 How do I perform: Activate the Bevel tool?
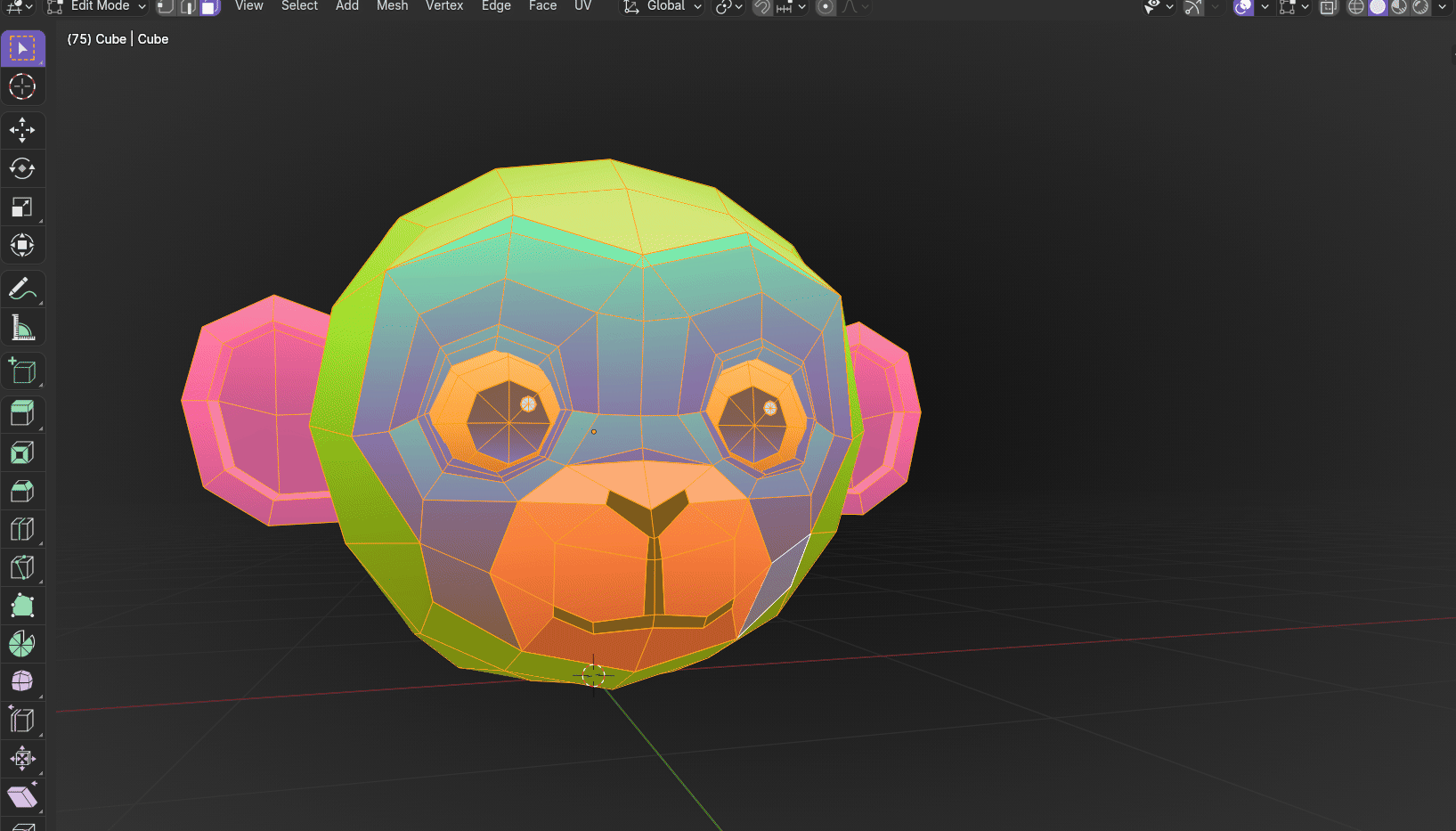22,491
